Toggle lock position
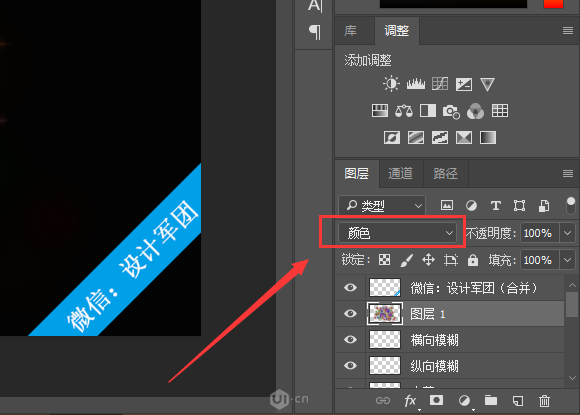Viewport: 580px width, 415px height. click(x=428, y=260)
